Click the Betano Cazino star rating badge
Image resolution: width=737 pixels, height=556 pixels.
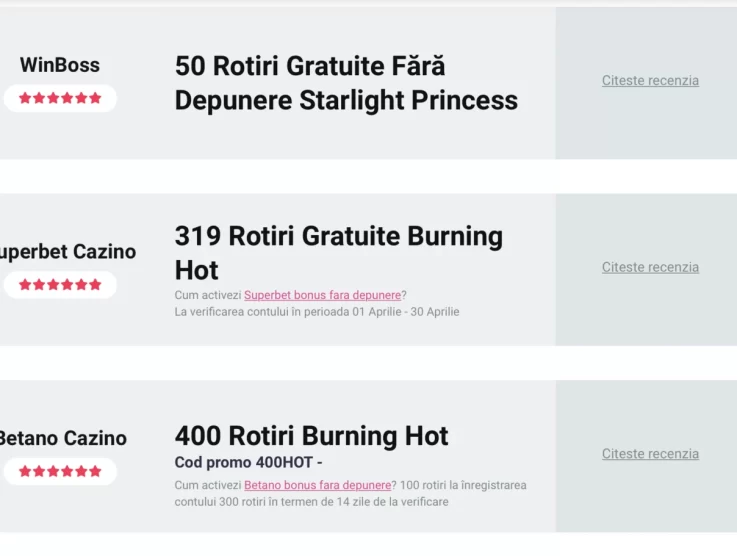click(x=60, y=471)
